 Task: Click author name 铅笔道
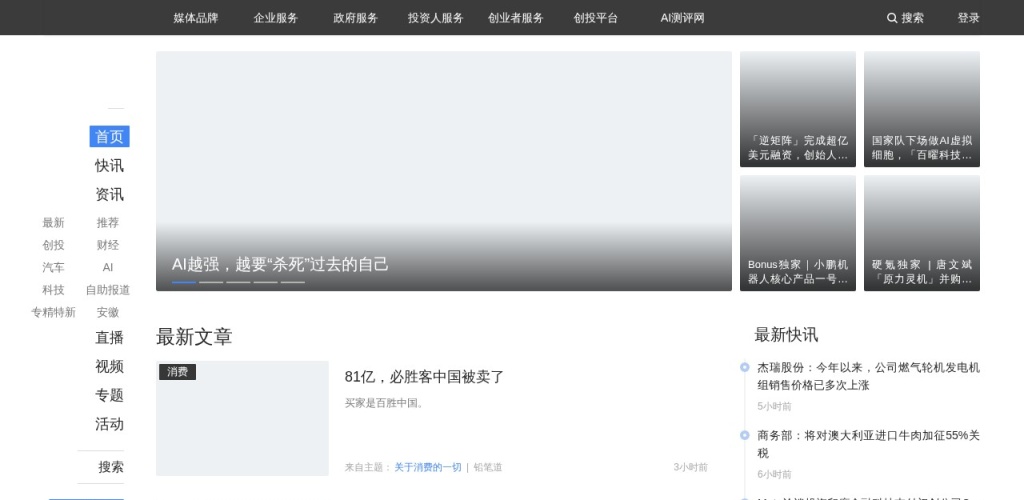[488, 467]
